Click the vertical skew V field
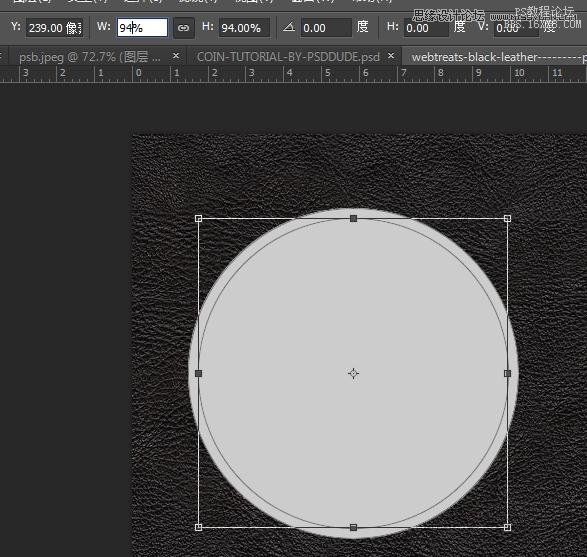This screenshot has width=587, height=557. click(x=516, y=28)
